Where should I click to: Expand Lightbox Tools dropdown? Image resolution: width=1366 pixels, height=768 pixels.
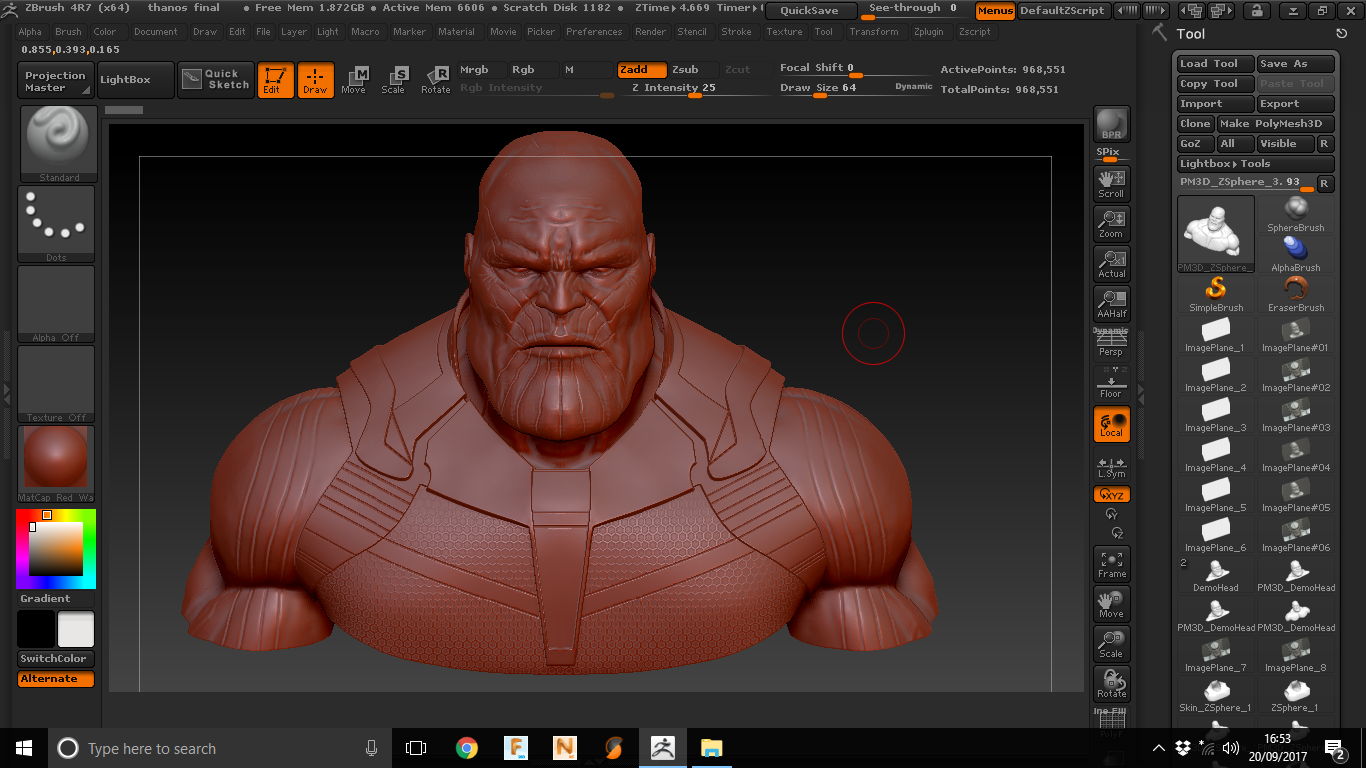pos(1255,164)
